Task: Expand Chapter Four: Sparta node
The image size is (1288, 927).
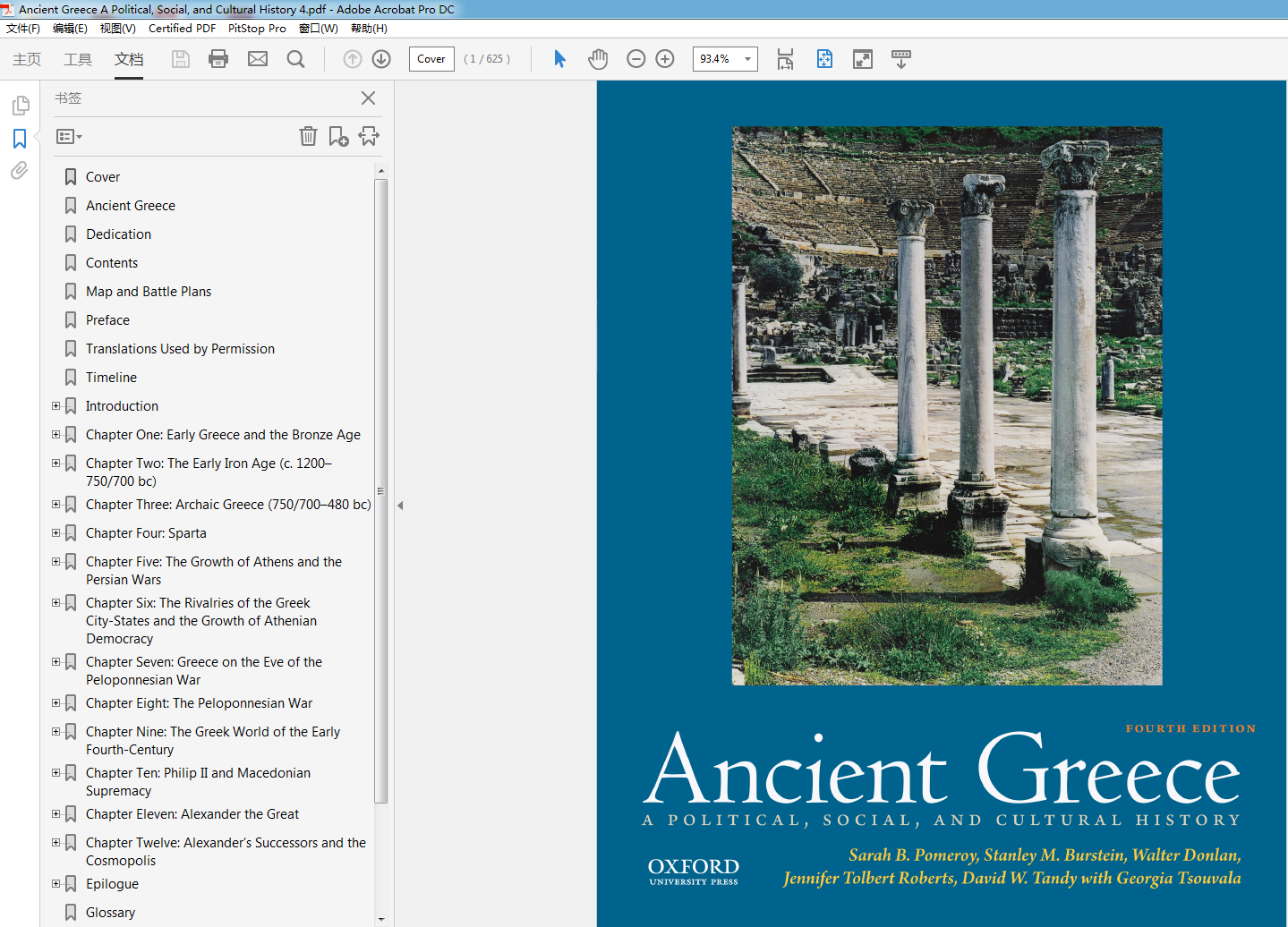Action: (56, 533)
